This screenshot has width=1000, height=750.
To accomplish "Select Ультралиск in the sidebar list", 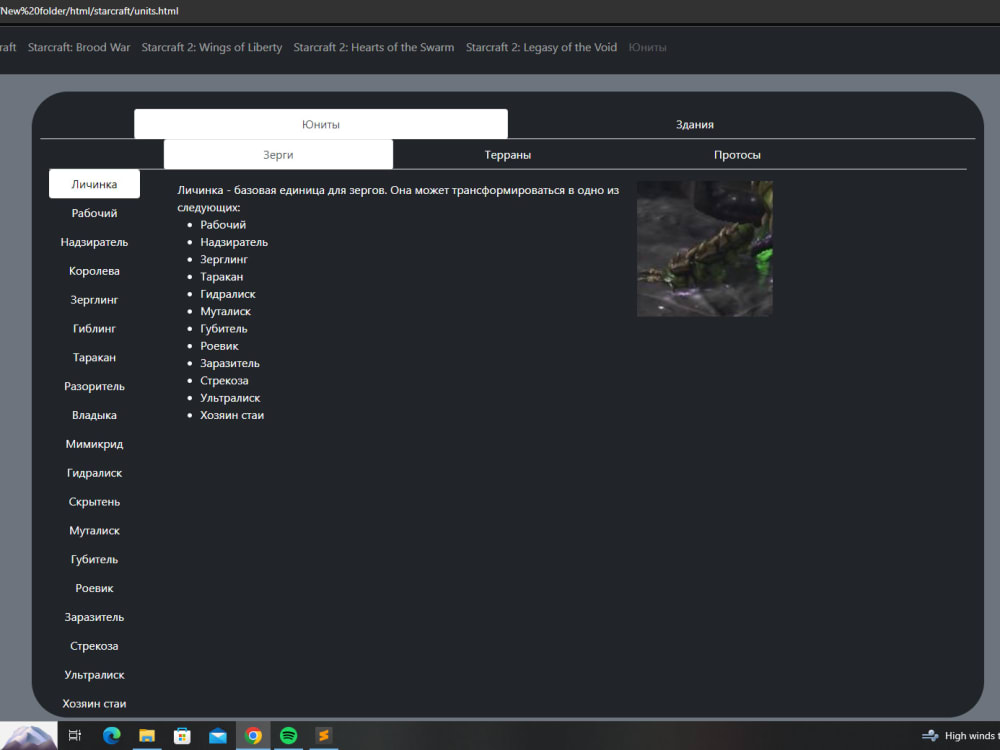I will [x=94, y=675].
